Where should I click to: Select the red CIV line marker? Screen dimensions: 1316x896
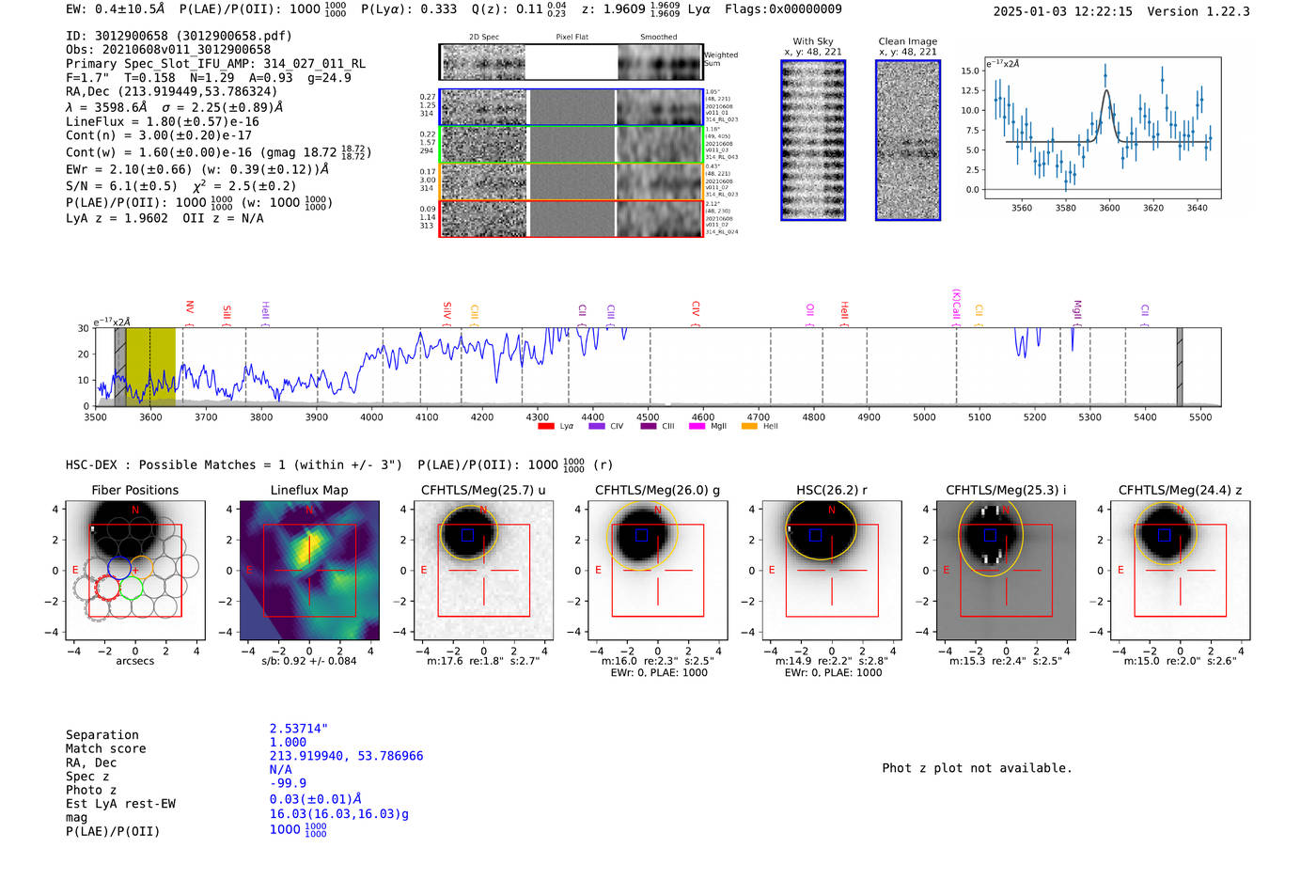[x=696, y=312]
